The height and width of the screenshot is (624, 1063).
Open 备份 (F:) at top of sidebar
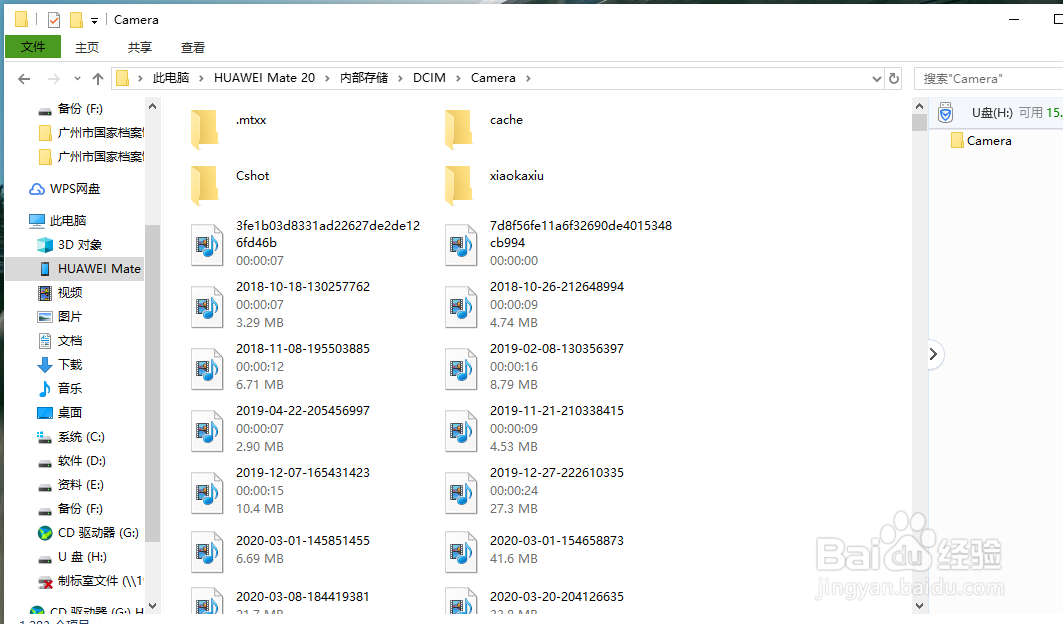[70, 109]
